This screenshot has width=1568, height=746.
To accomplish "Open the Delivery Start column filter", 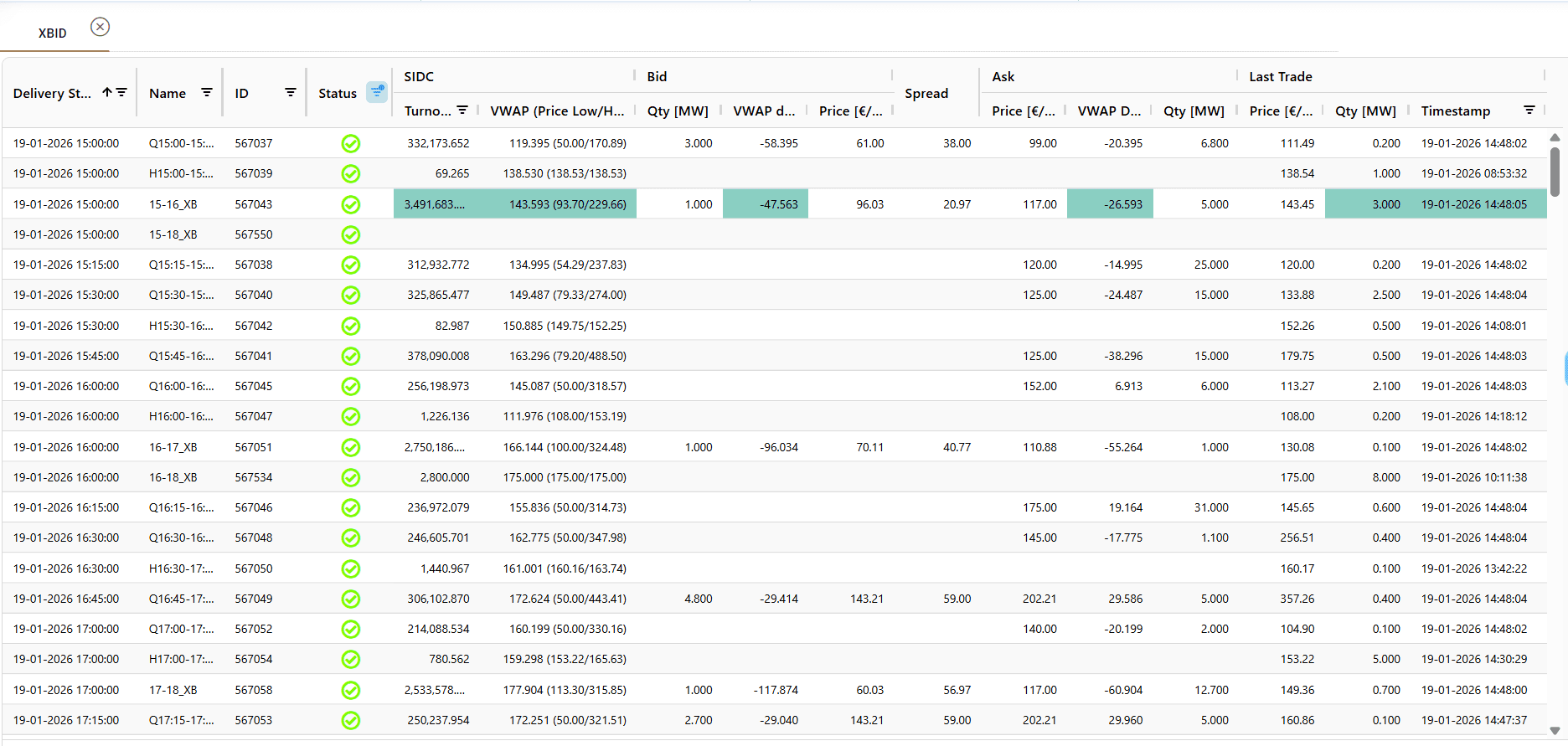I will pos(121,92).
